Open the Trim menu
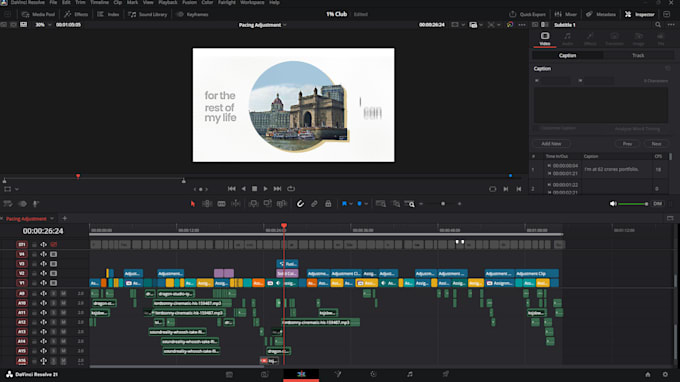Screen dimensions: 680x382 pyautogui.click(x=80, y=3)
